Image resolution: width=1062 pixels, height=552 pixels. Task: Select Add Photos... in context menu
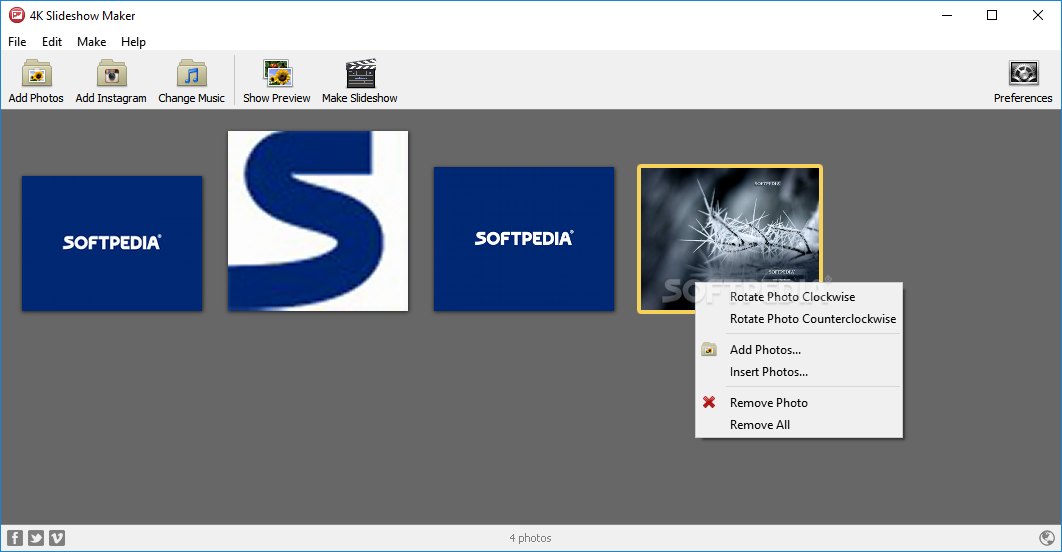click(x=799, y=349)
